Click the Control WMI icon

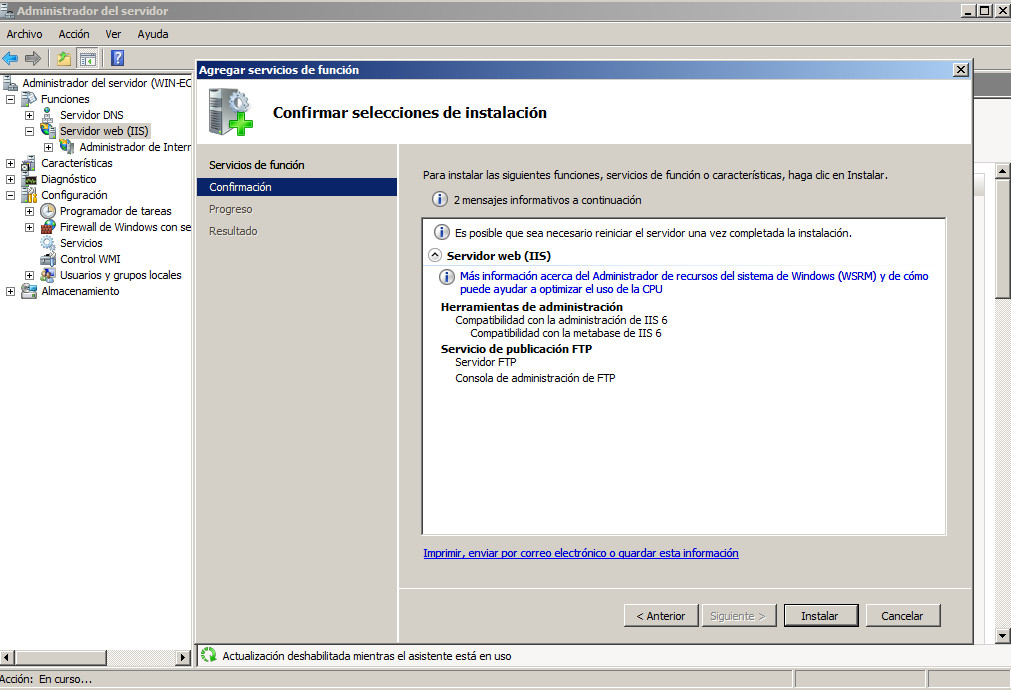(48, 259)
